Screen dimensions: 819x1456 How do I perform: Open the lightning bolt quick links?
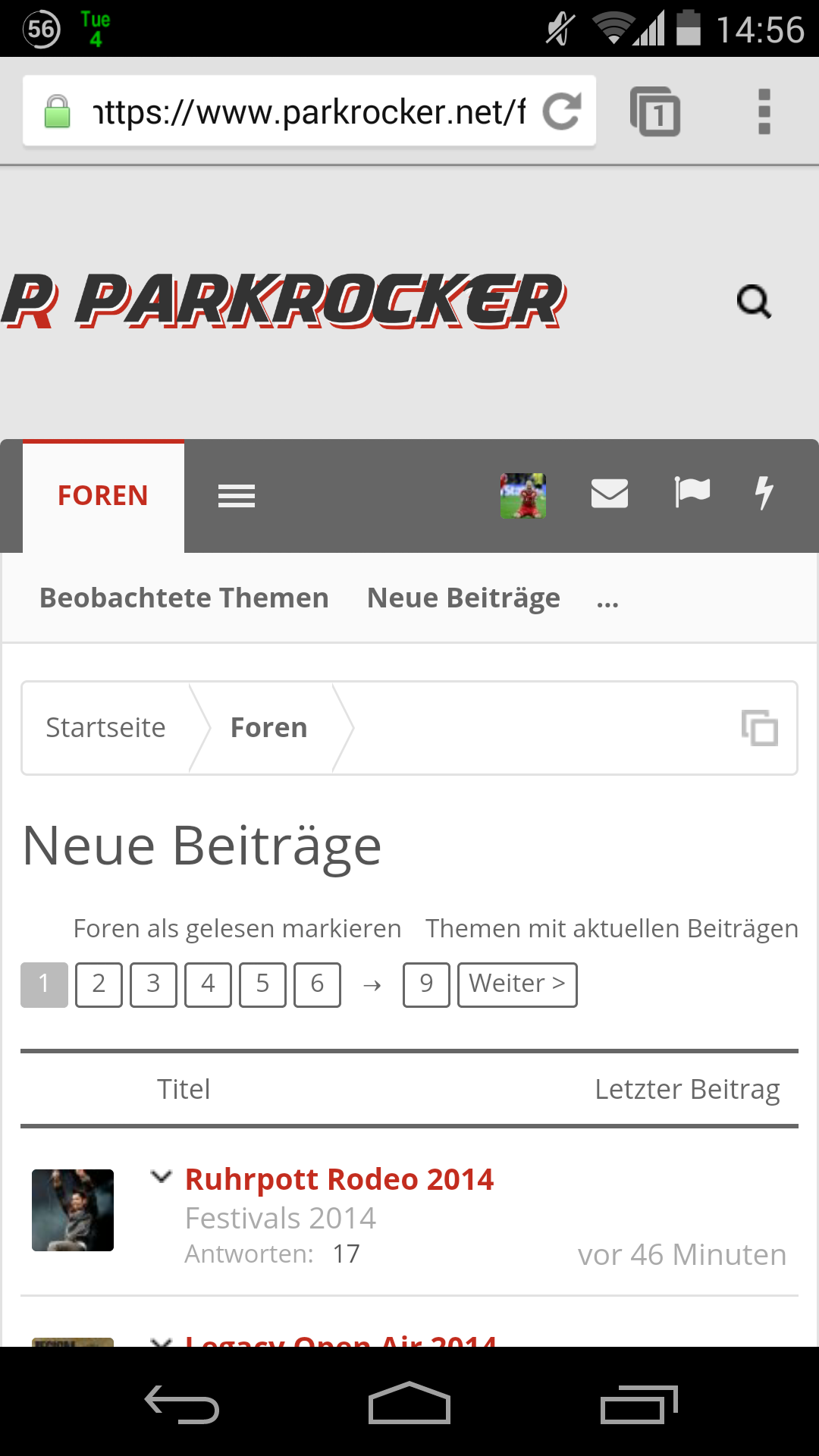point(764,493)
